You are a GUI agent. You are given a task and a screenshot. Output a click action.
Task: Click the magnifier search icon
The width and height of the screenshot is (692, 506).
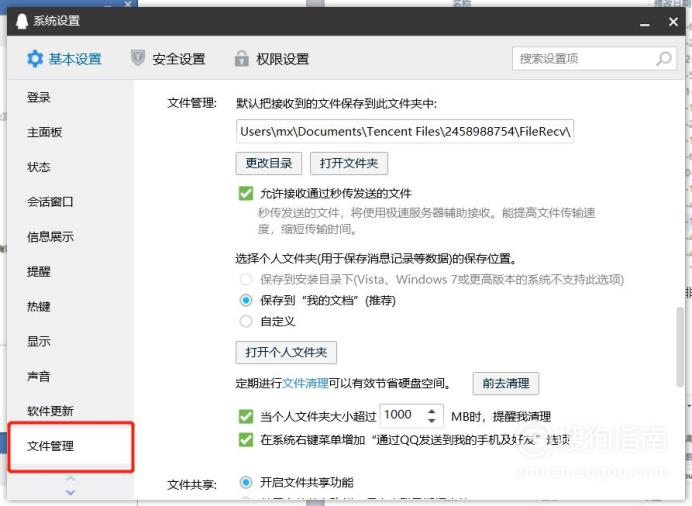pos(664,58)
